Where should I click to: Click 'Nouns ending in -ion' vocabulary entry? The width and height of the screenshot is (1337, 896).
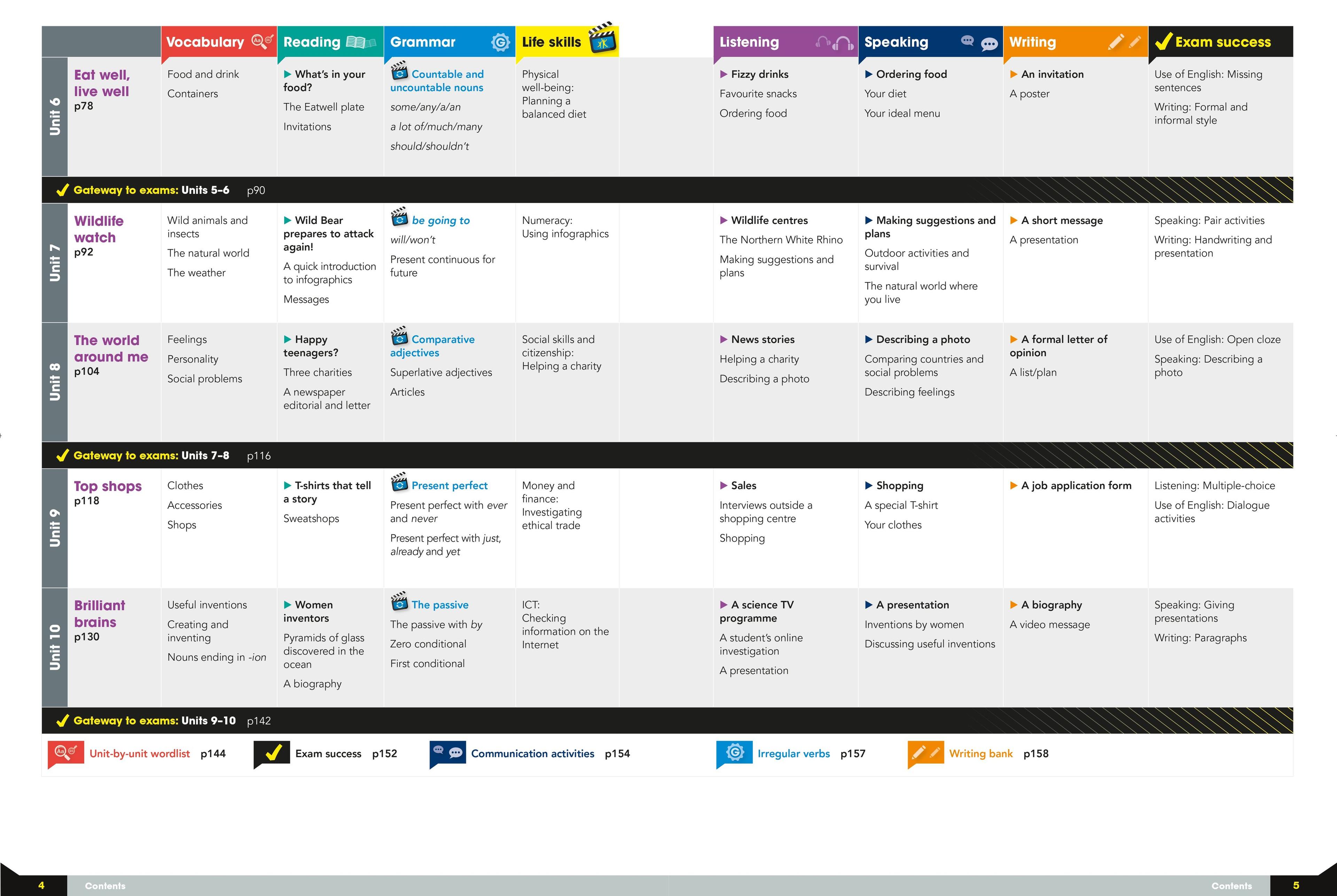click(x=217, y=658)
